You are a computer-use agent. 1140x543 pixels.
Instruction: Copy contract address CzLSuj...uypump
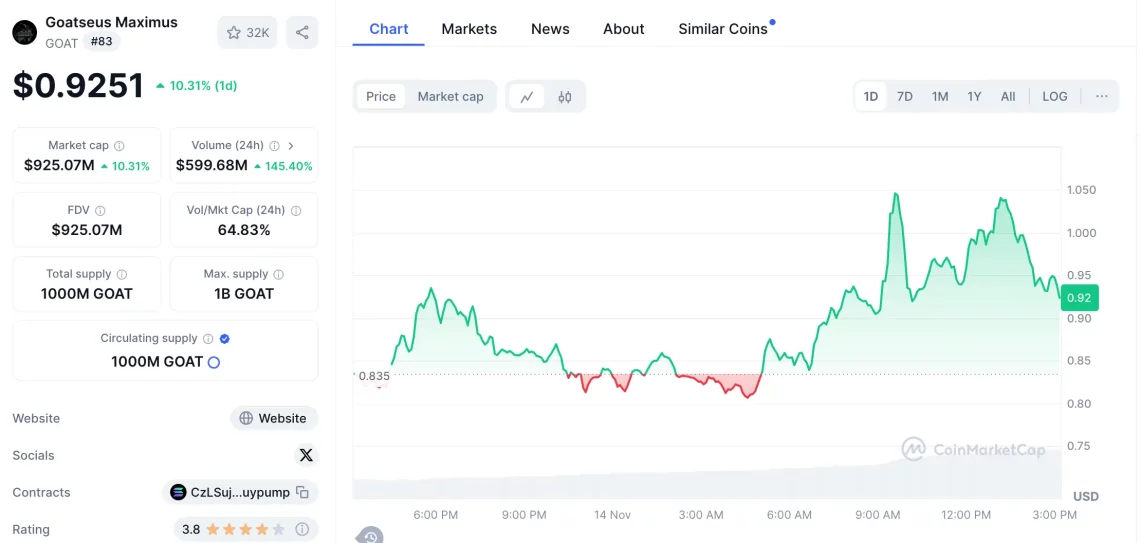click(302, 493)
